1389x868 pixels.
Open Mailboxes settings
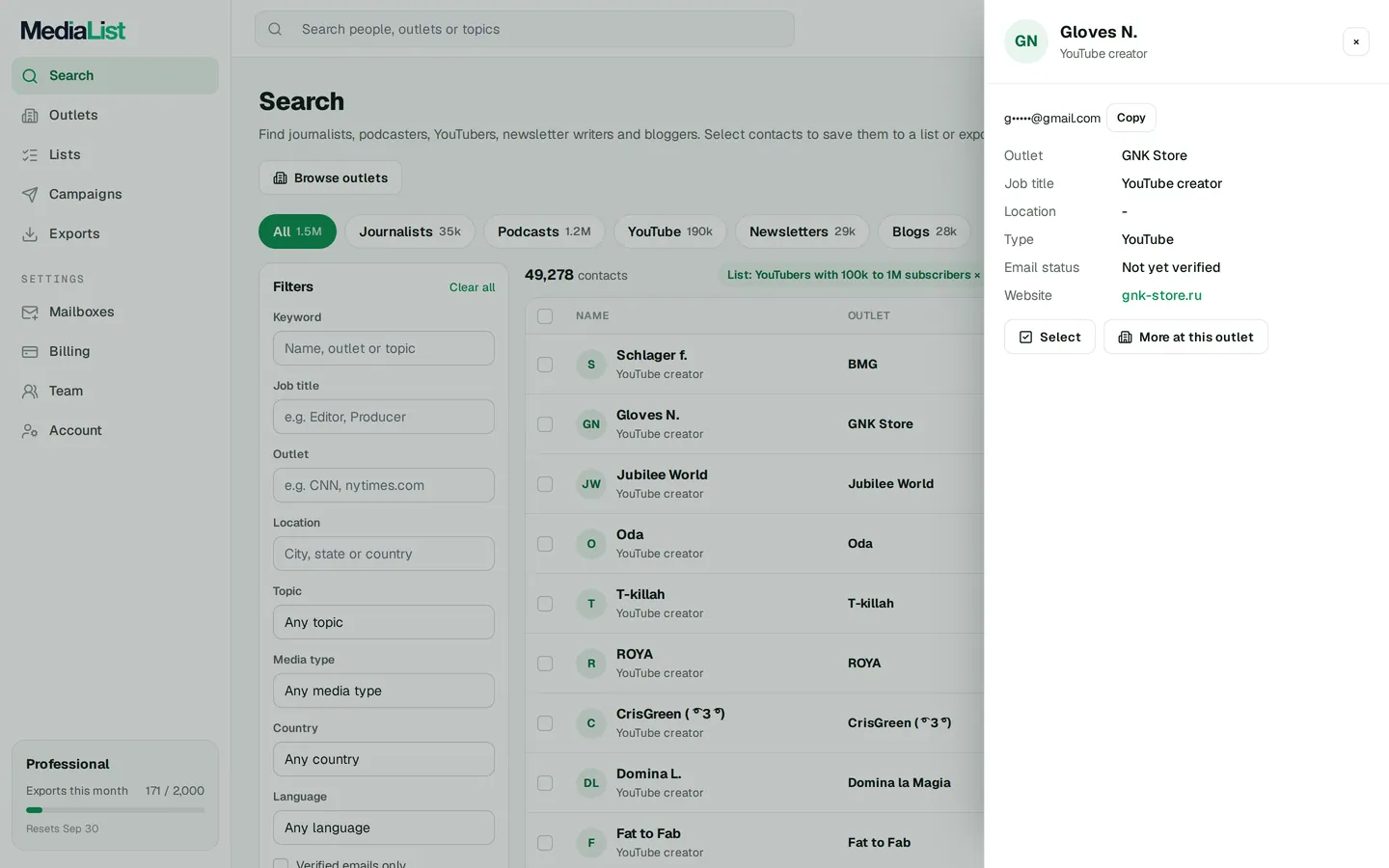pyautogui.click(x=115, y=312)
